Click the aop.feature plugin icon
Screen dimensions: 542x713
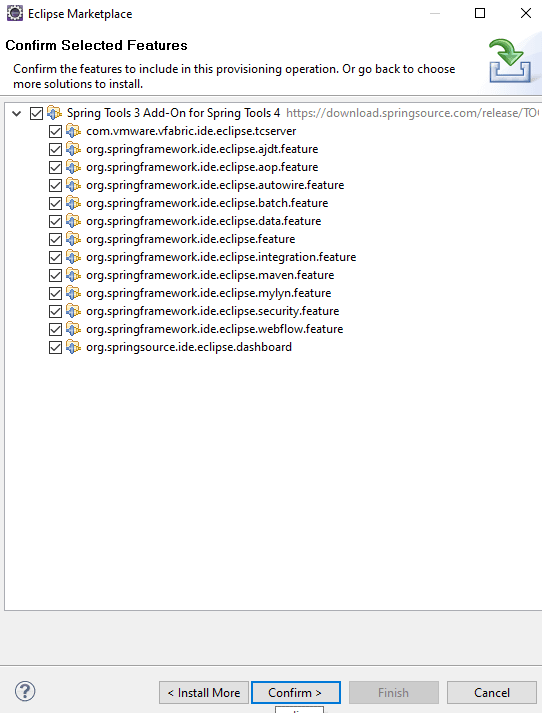coord(73,167)
